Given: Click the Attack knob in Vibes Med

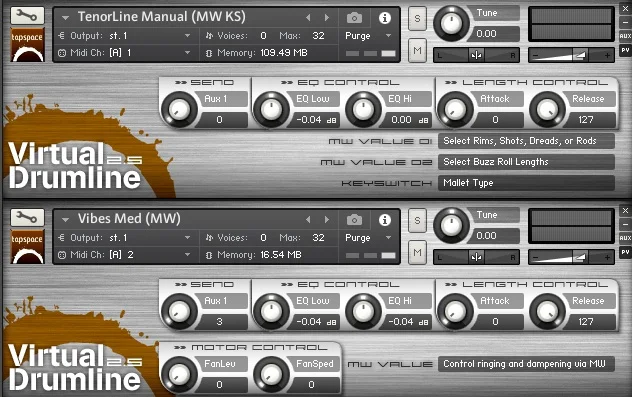Looking at the screenshot, I should 455,311.
